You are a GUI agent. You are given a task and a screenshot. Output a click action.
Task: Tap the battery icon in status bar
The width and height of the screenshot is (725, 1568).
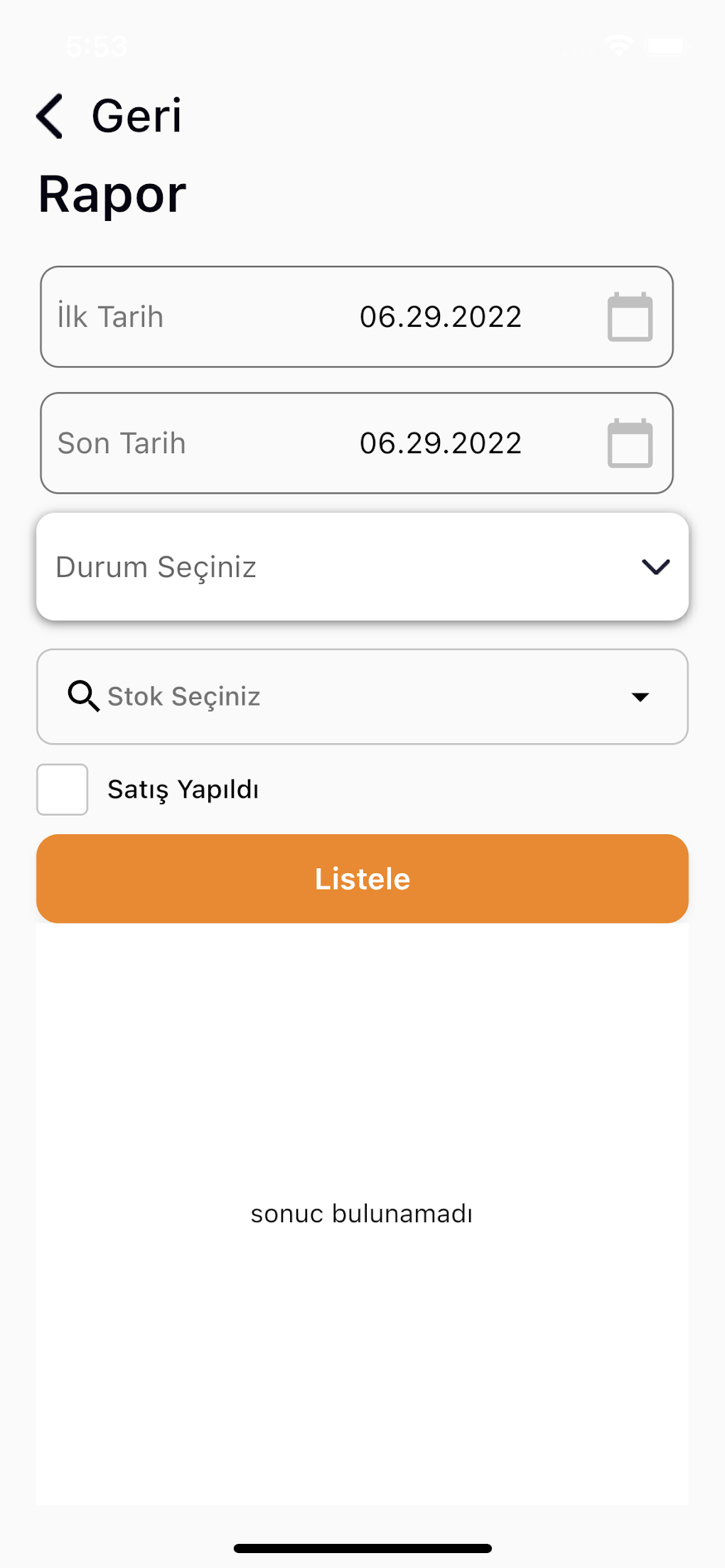click(667, 46)
